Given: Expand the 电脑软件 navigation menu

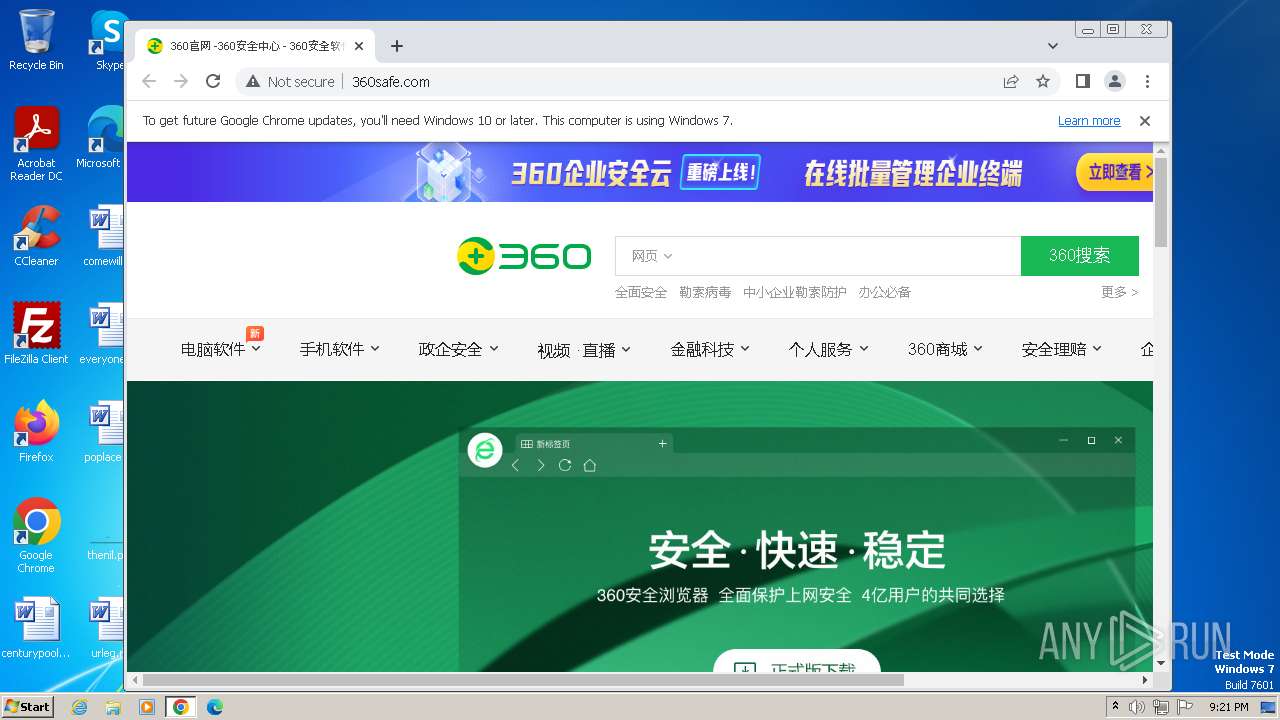Looking at the screenshot, I should click(221, 349).
